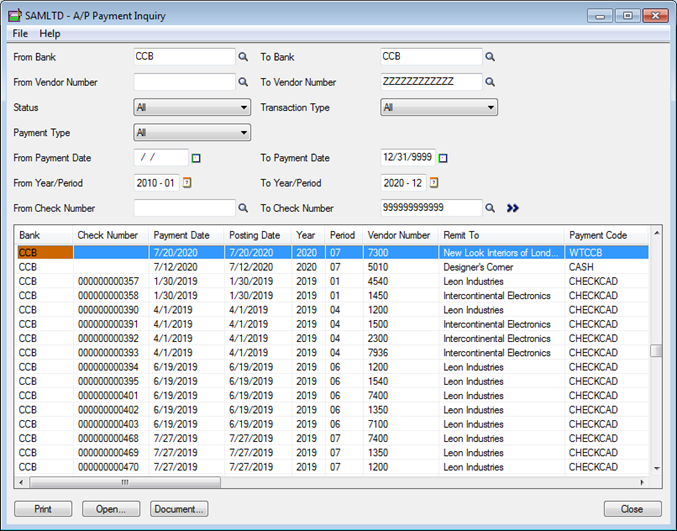Click the WTCCB payment code cell
Image resolution: width=677 pixels, height=531 pixels.
click(x=607, y=253)
